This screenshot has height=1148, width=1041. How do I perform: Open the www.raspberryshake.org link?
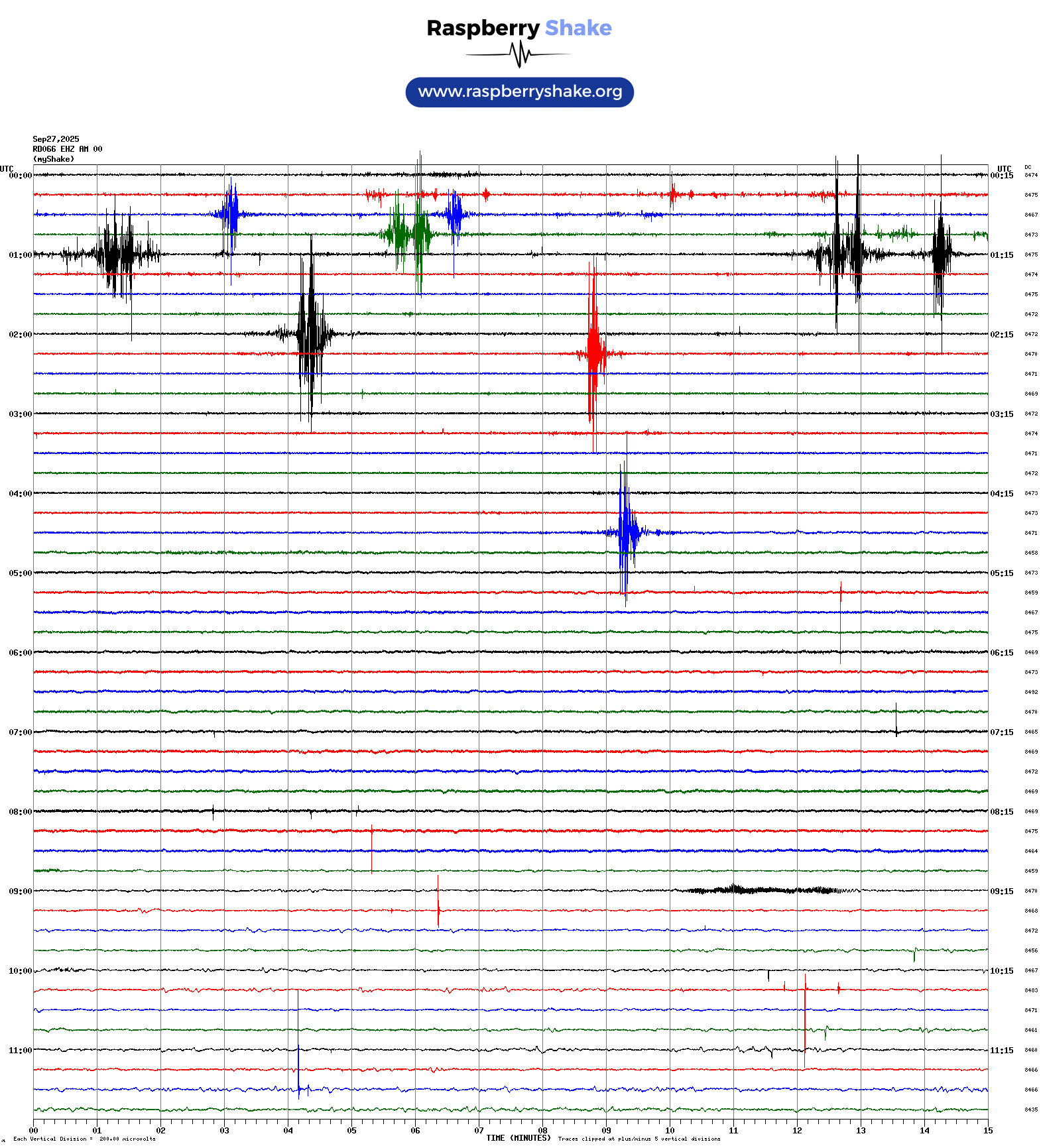[520, 92]
